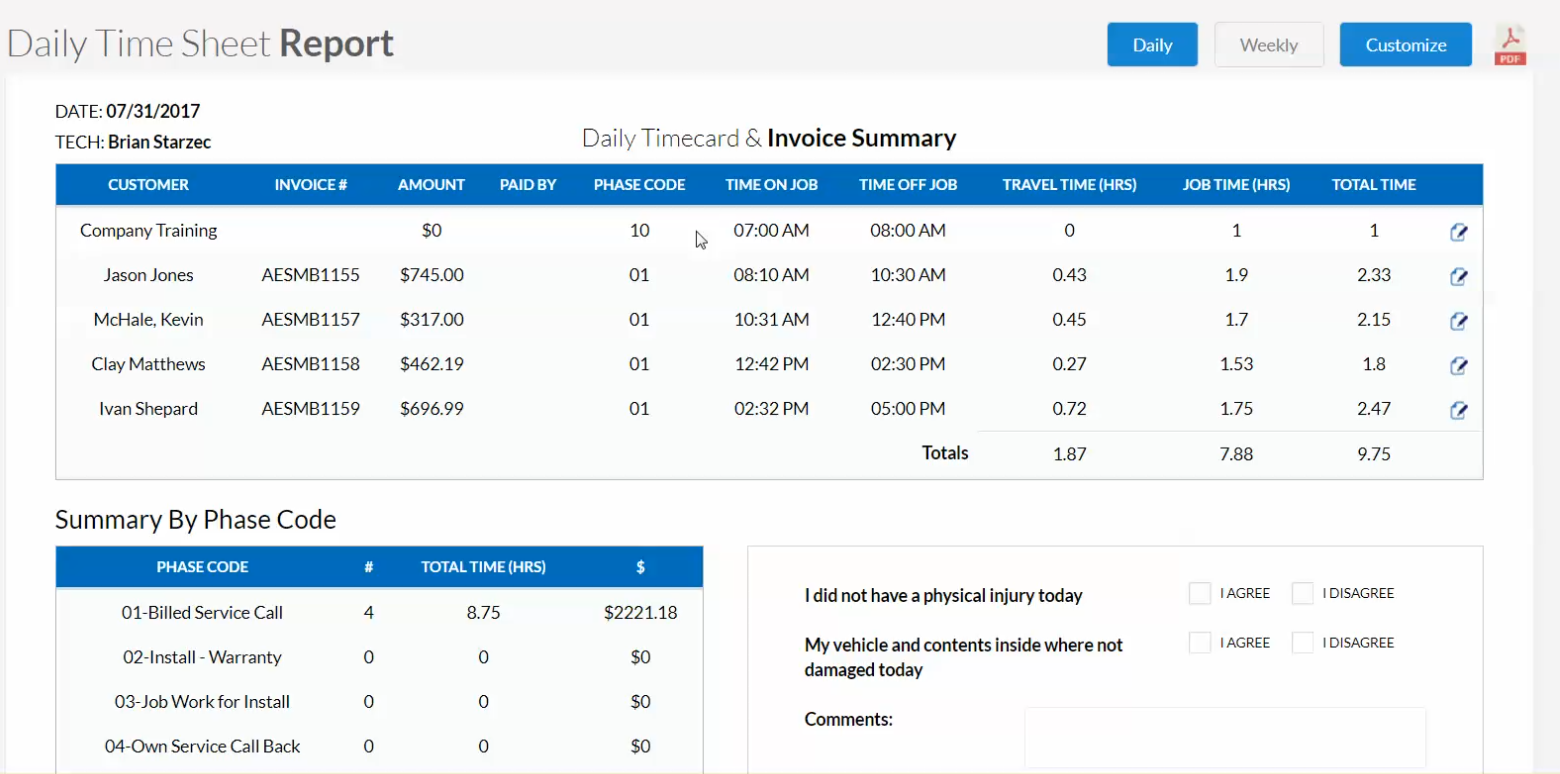This screenshot has height=774, width=1560.
Task: Edit the Jason Jones invoice entry
Action: pyautogui.click(x=1459, y=277)
